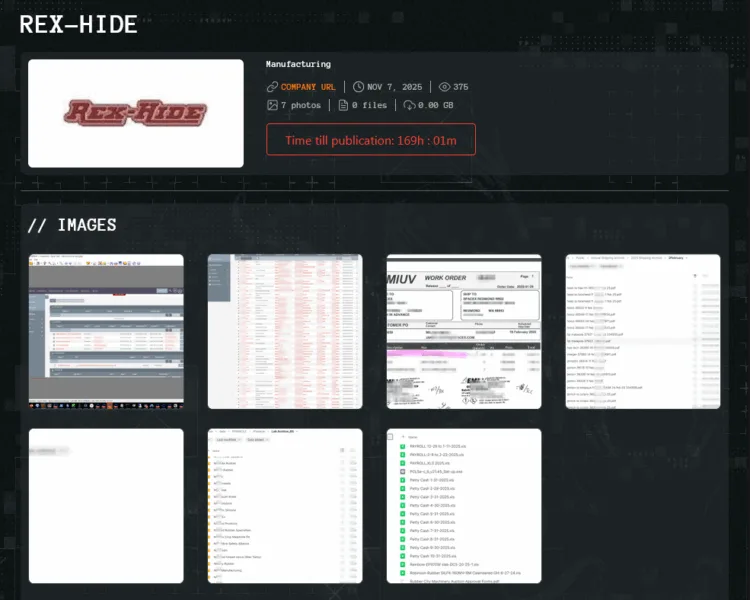
Task: Open the folder list thumbnail with yellow folders
Action: point(285,506)
